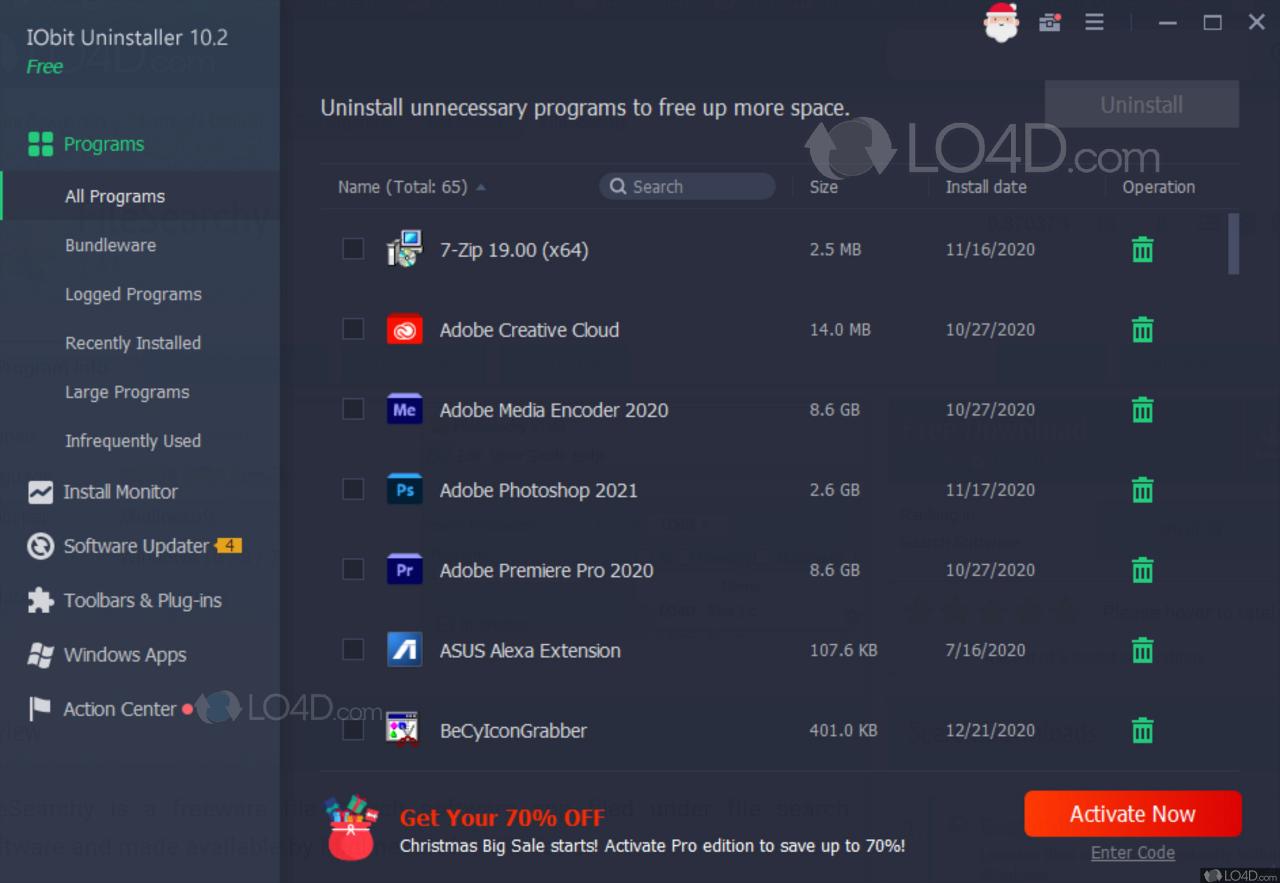Check the Adobe Premiere Pro 2020 checkbox

click(x=353, y=569)
